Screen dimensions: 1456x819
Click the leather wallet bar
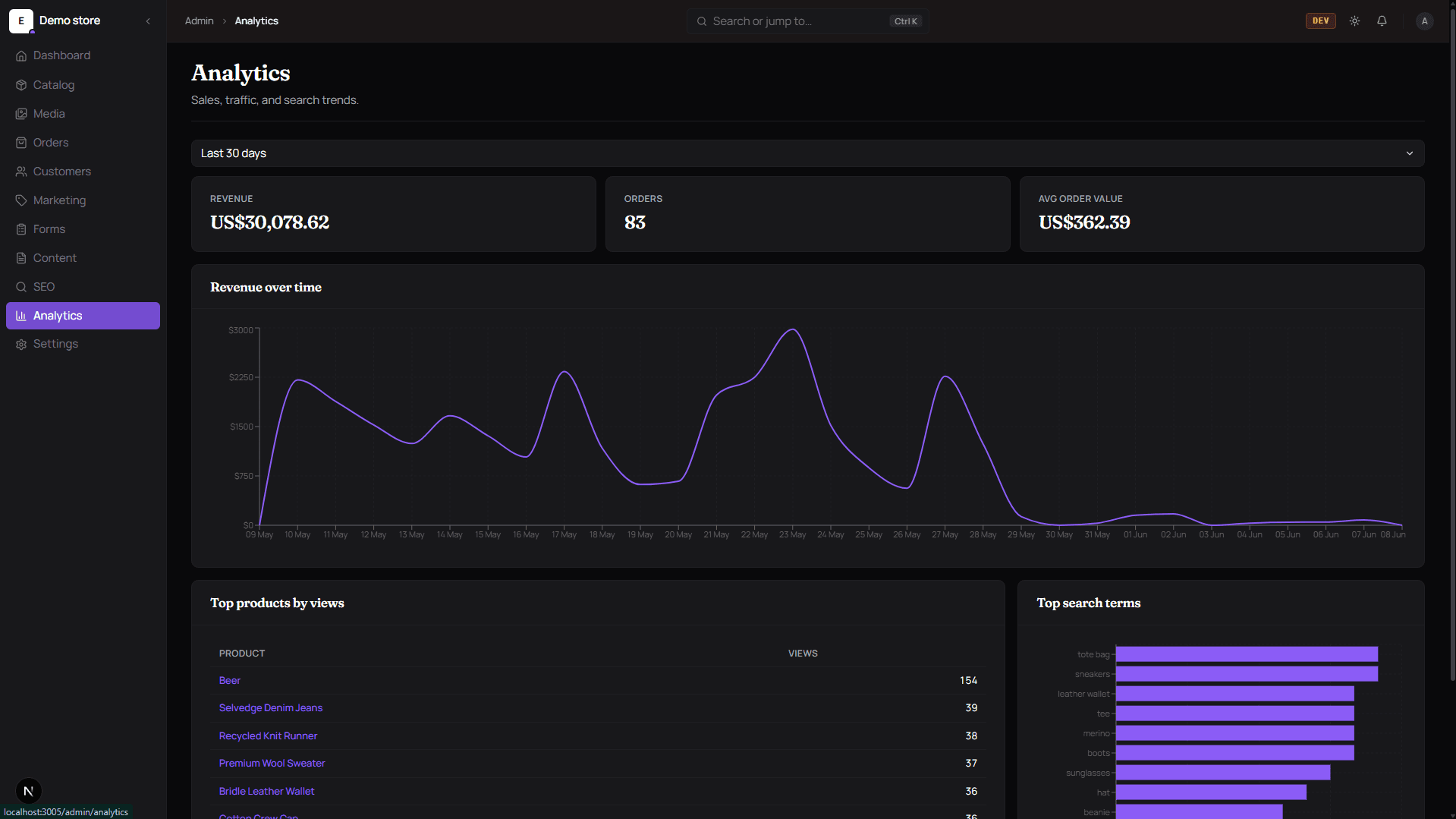tap(1234, 694)
